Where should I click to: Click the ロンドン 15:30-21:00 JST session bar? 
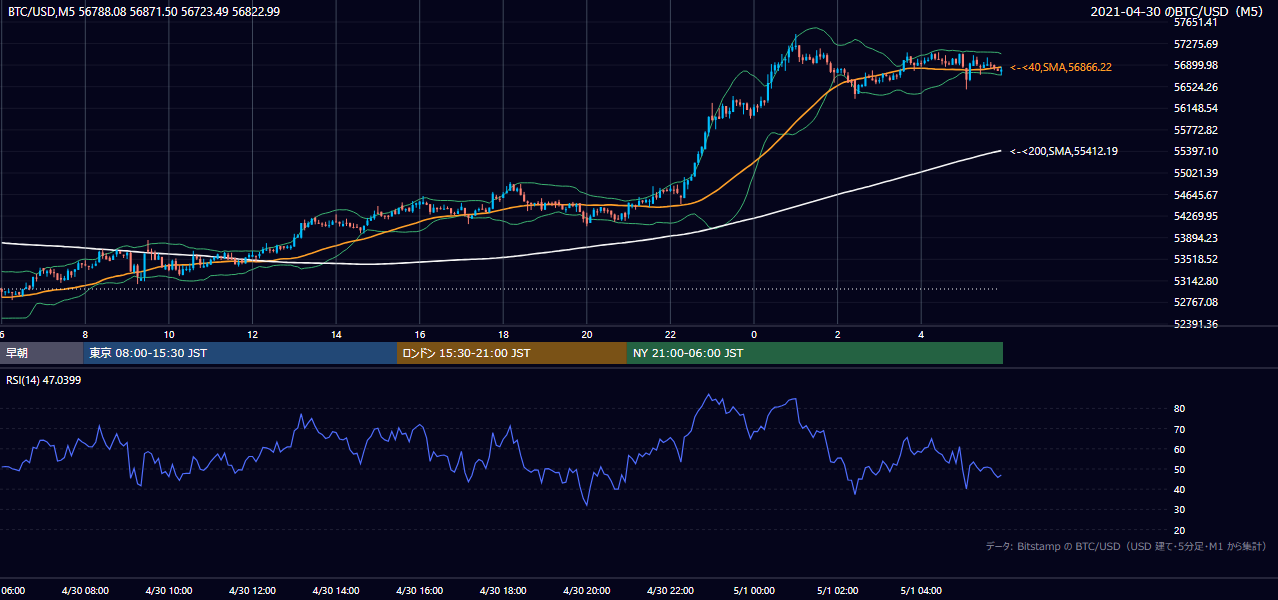click(x=512, y=353)
